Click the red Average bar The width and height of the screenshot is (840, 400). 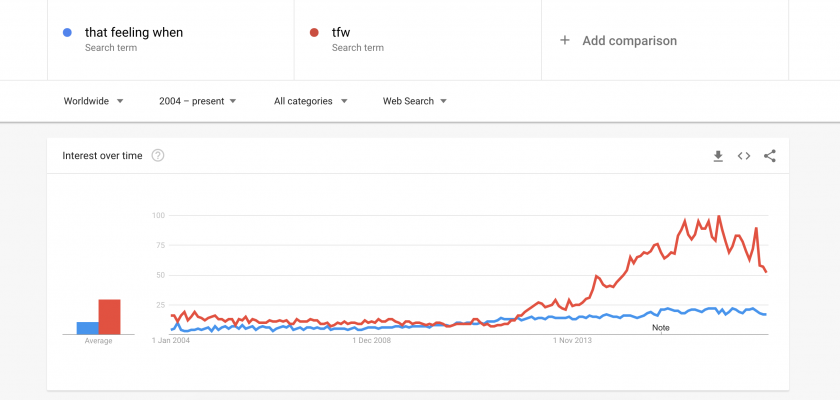click(108, 316)
